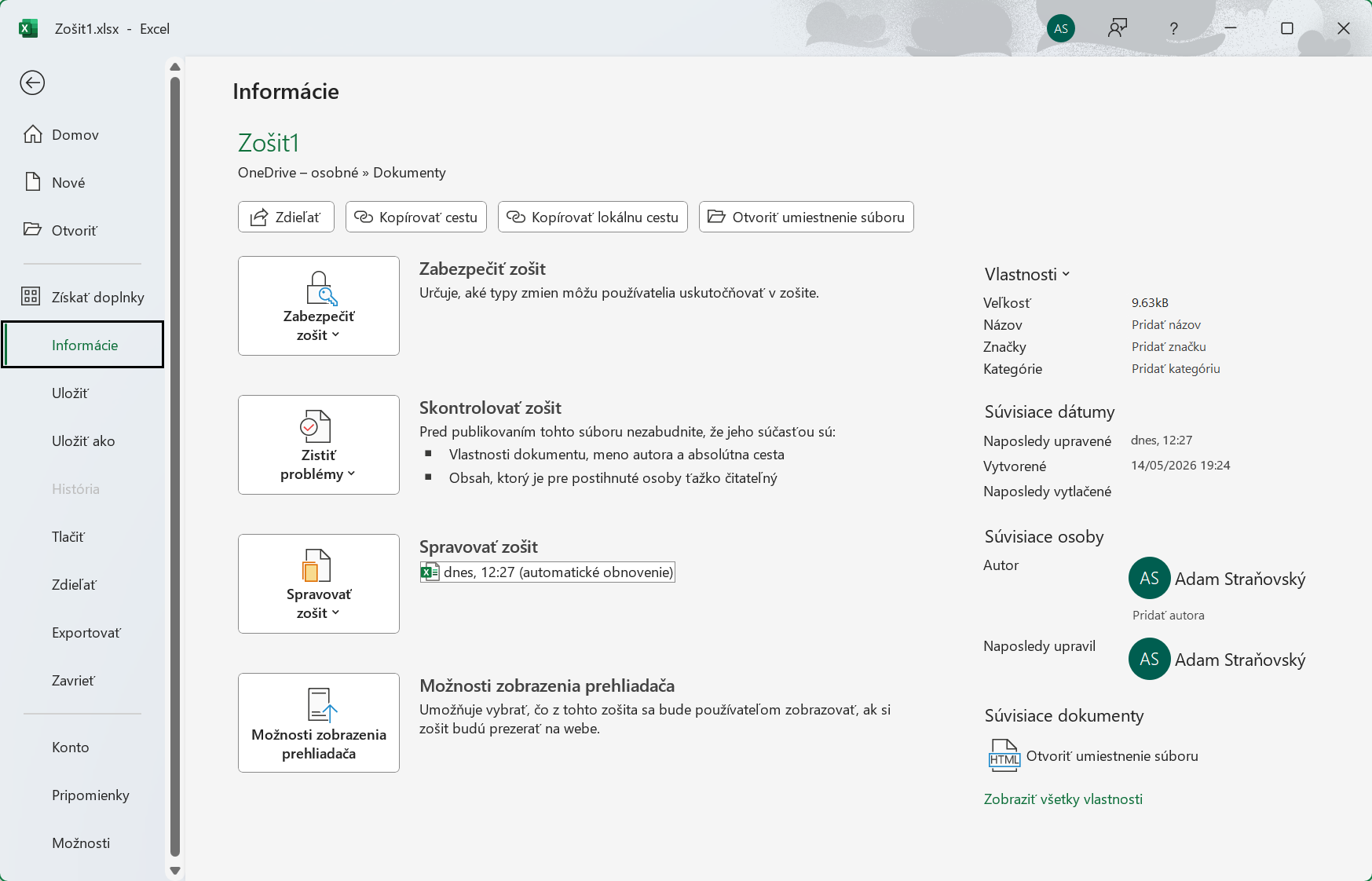Click Otvoriť umiestnenie súboru under Súvisiace dokumenty

point(1112,755)
